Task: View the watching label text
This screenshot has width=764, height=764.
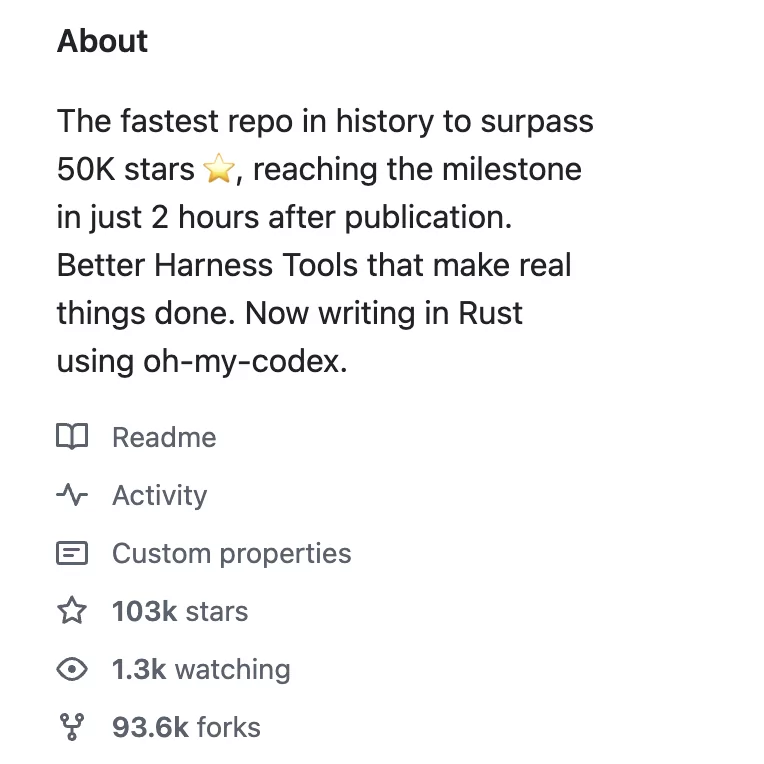Action: (232, 669)
